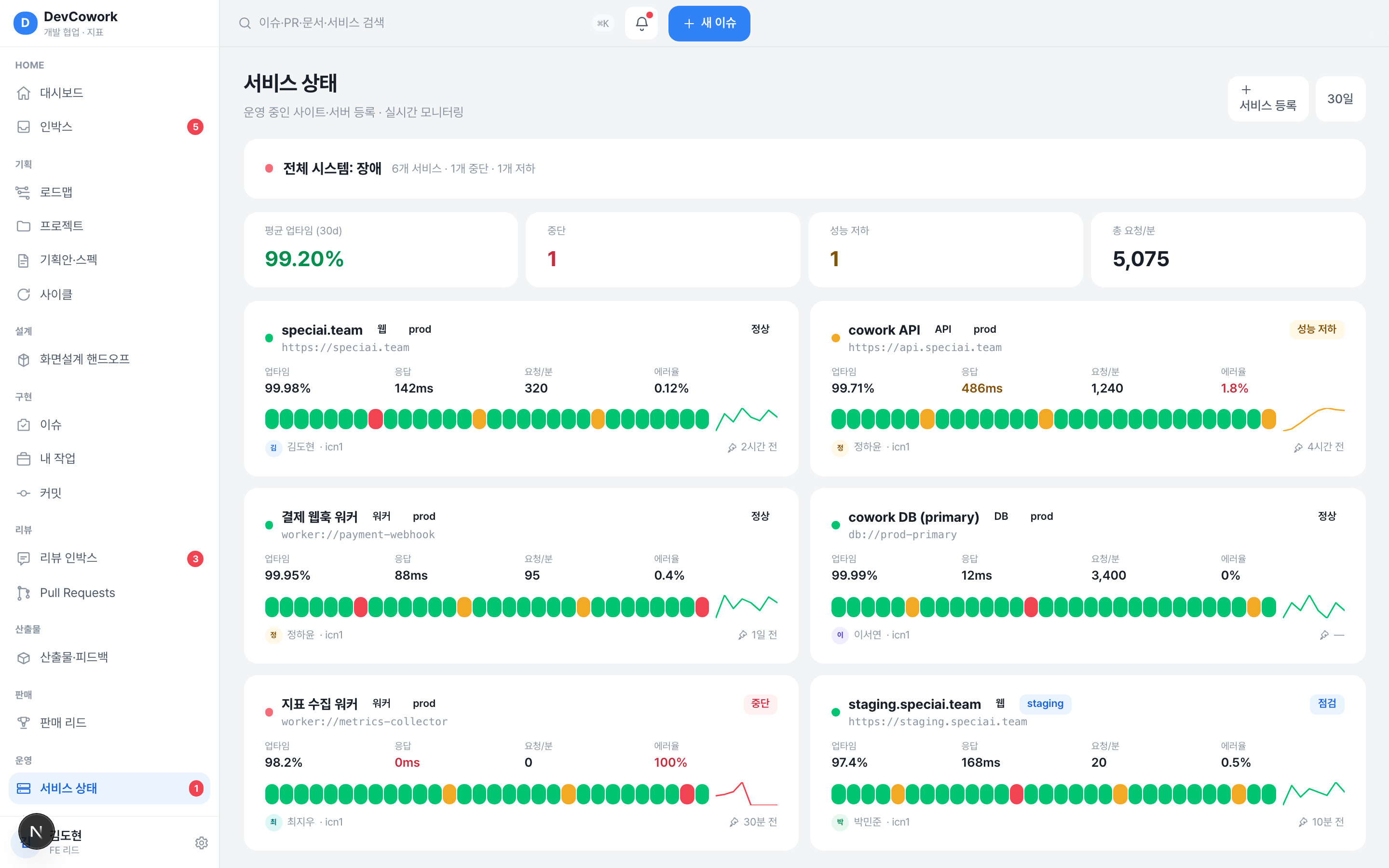Click the 사이클 cycle icon
Viewport: 1389px width, 868px height.
coord(24,295)
